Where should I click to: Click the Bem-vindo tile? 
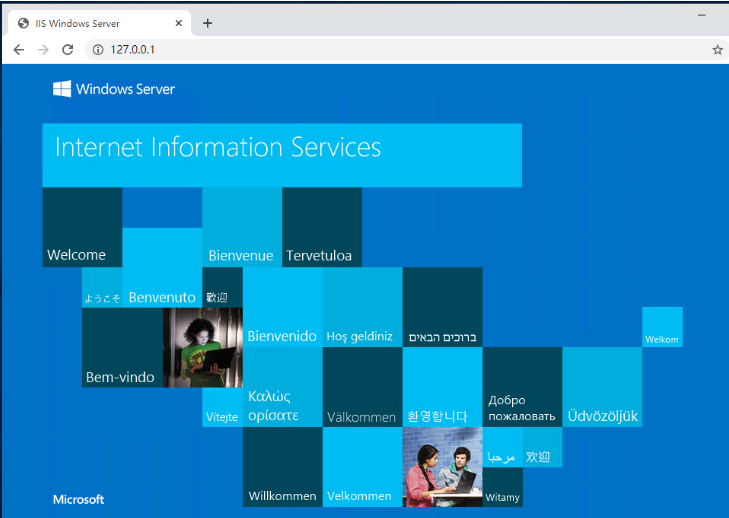122,348
